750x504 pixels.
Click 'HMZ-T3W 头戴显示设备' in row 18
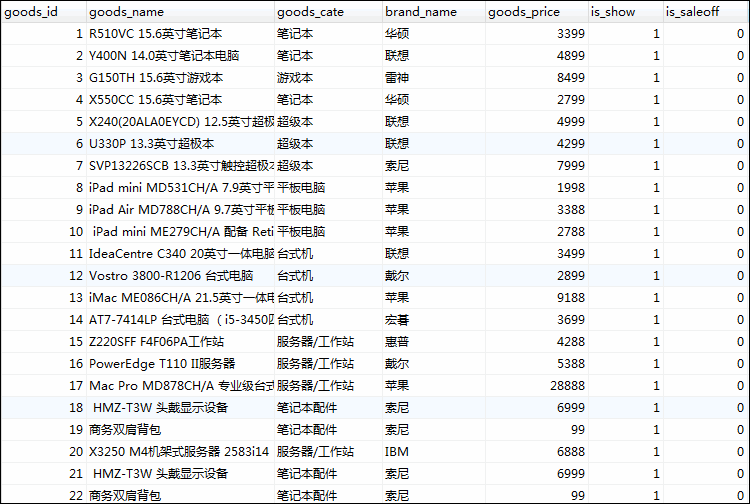(180, 408)
